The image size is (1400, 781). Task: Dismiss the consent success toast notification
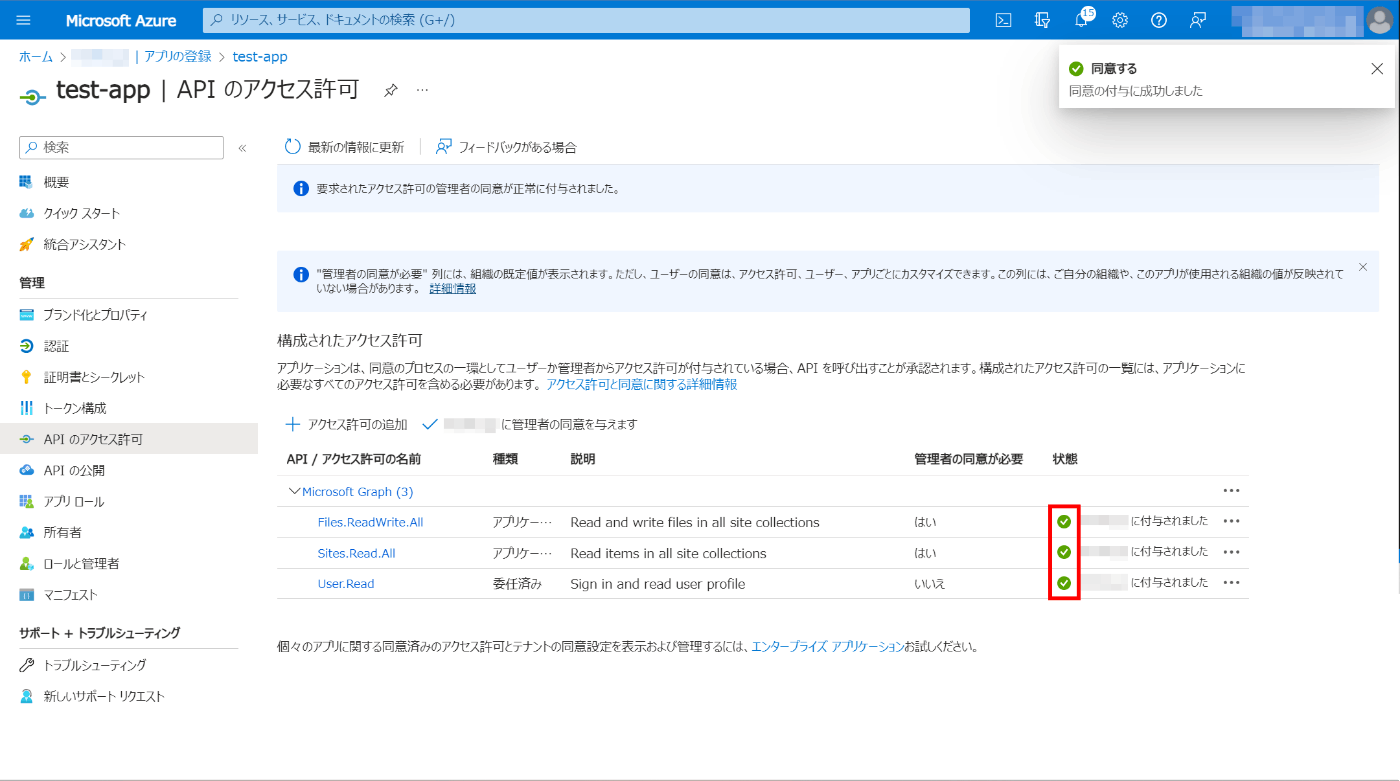point(1377,69)
